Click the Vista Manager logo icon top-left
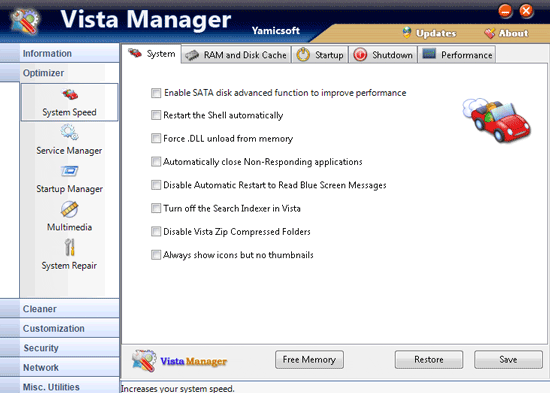550x393 pixels. pos(25,21)
